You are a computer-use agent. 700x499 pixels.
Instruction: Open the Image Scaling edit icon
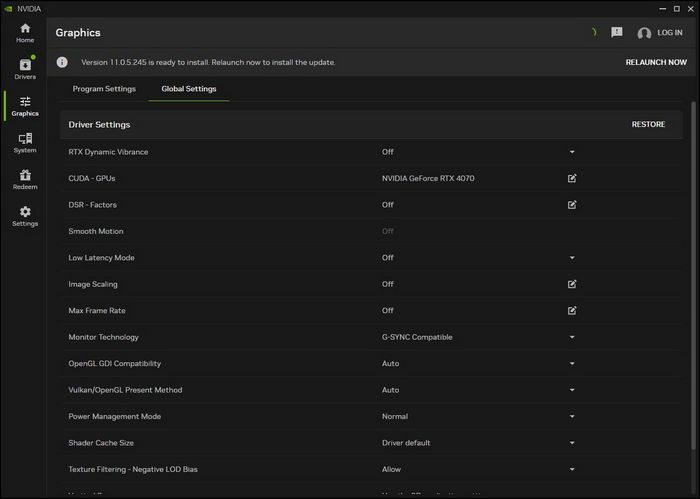pos(572,284)
